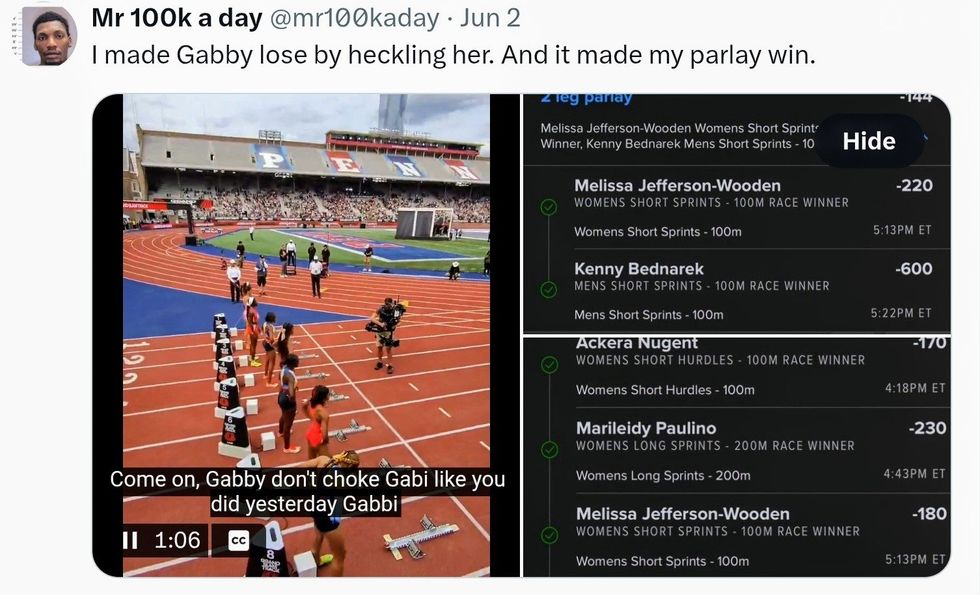Click the Mr 100k a day display name
This screenshot has width=980, height=595.
coord(177,18)
